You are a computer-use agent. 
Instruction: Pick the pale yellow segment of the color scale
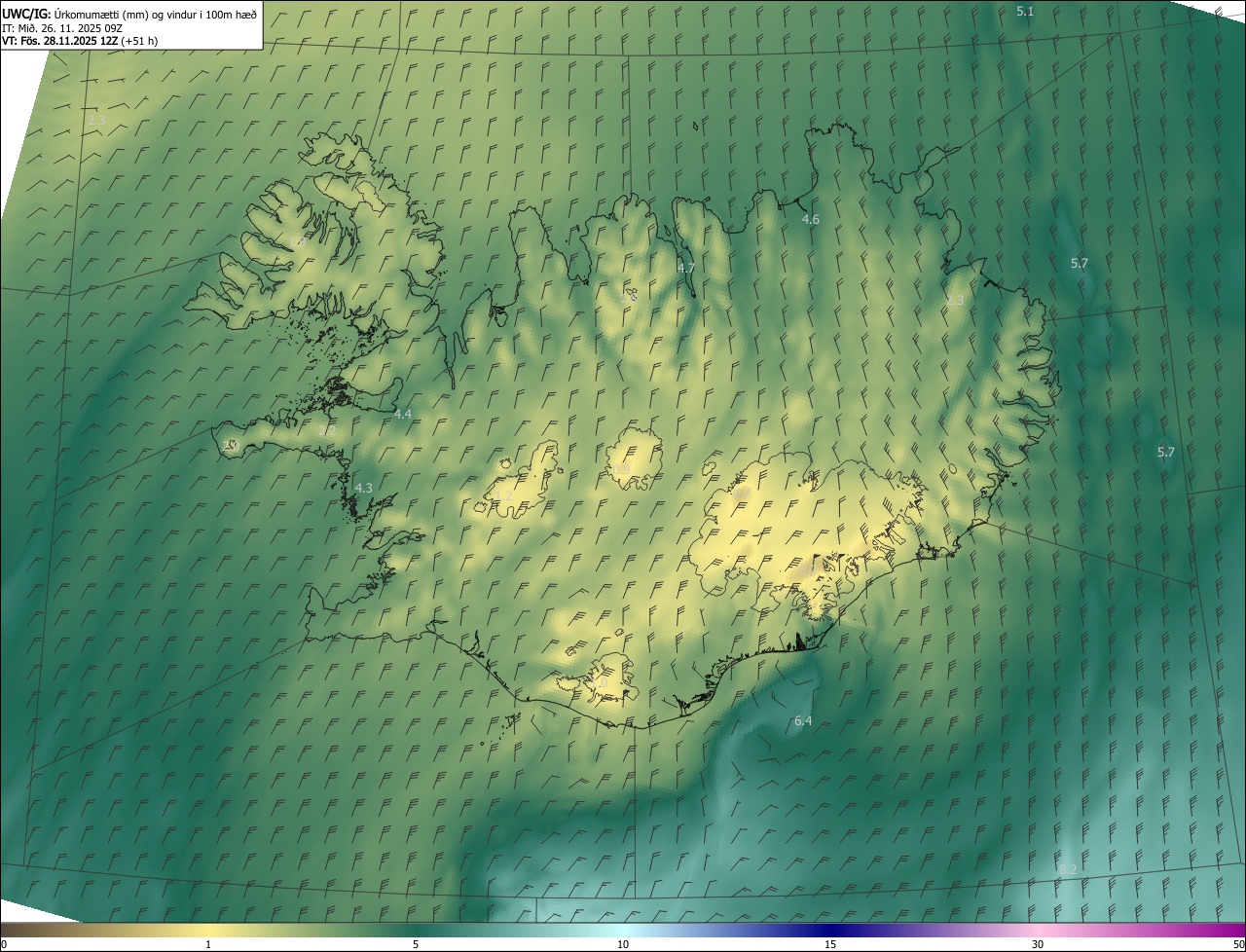click(209, 930)
